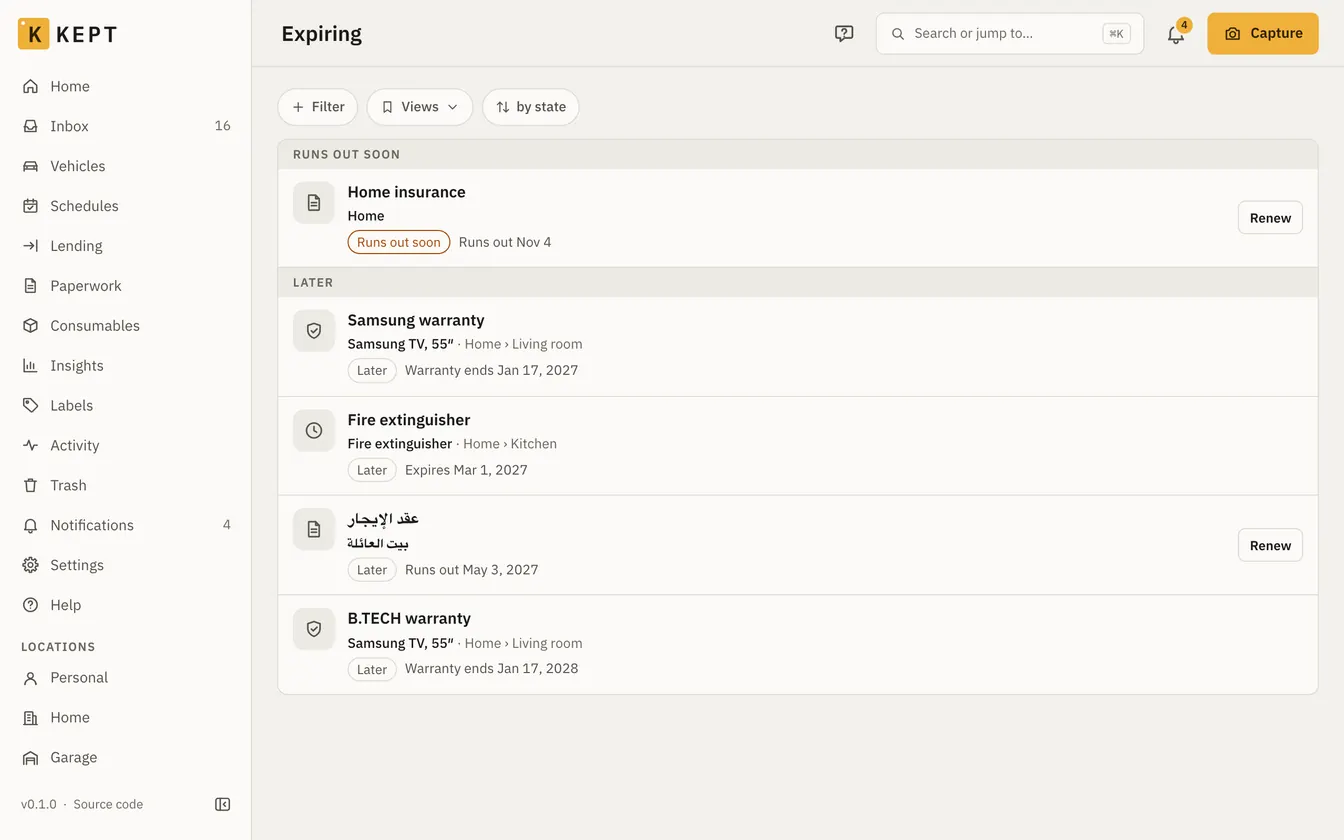Click the Capture button
The height and width of the screenshot is (840, 1344).
tap(1263, 34)
